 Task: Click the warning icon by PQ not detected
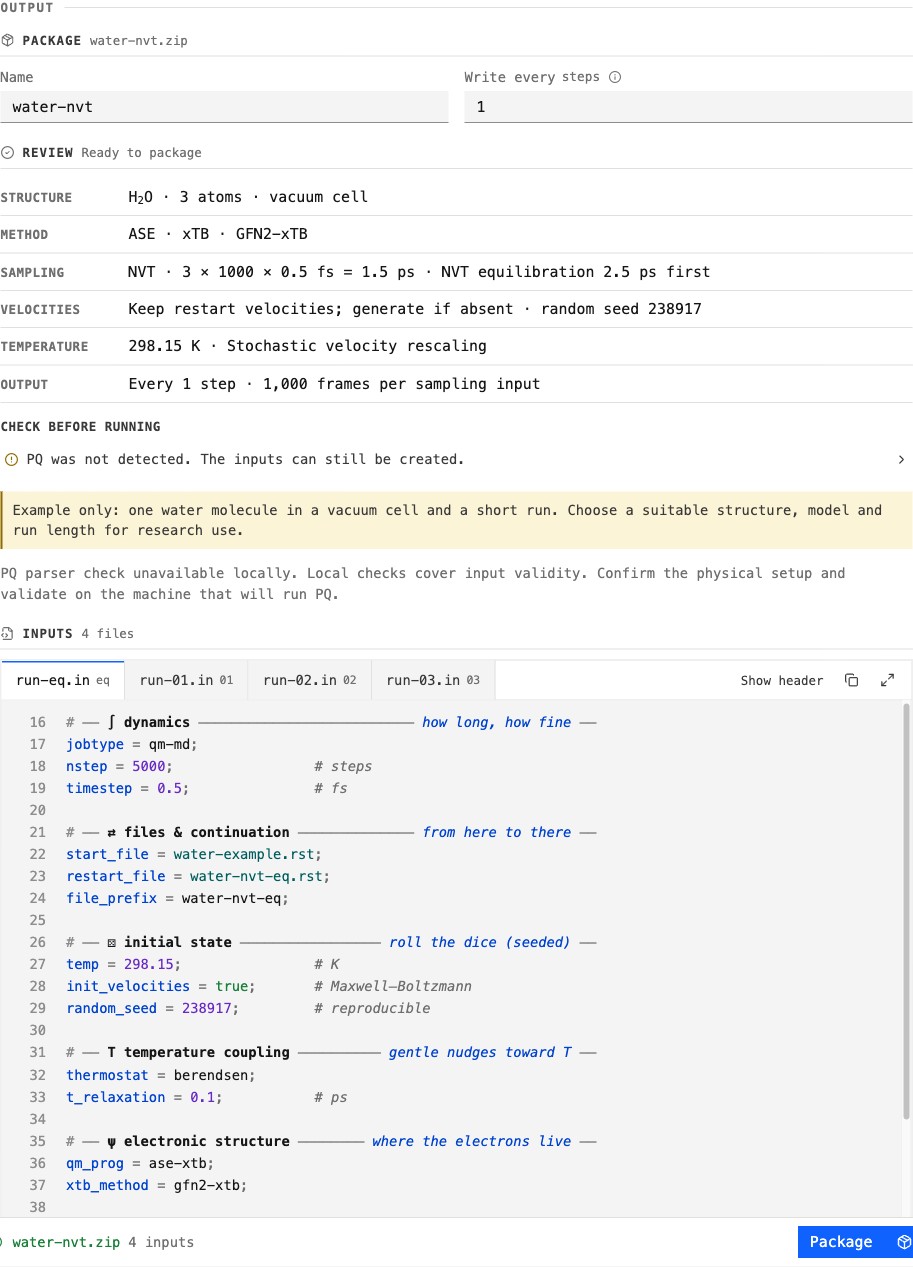[x=11, y=460]
